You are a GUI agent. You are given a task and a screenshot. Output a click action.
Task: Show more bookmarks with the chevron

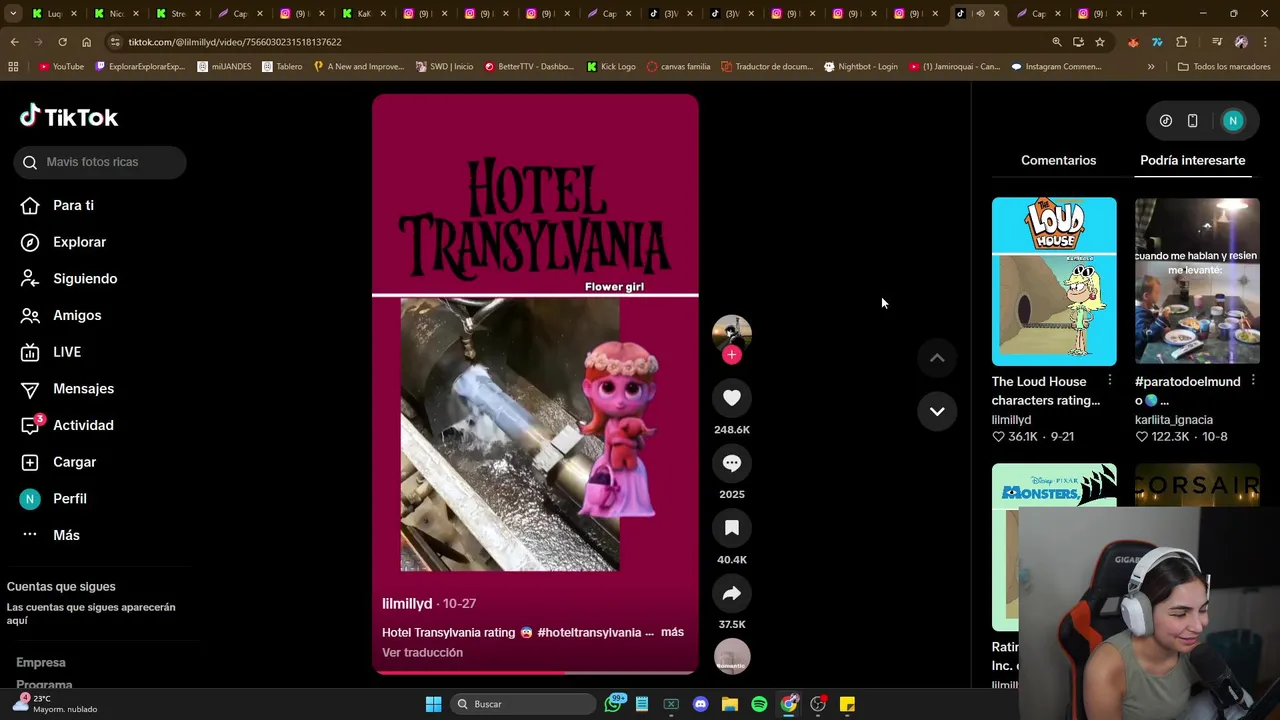(x=1151, y=66)
